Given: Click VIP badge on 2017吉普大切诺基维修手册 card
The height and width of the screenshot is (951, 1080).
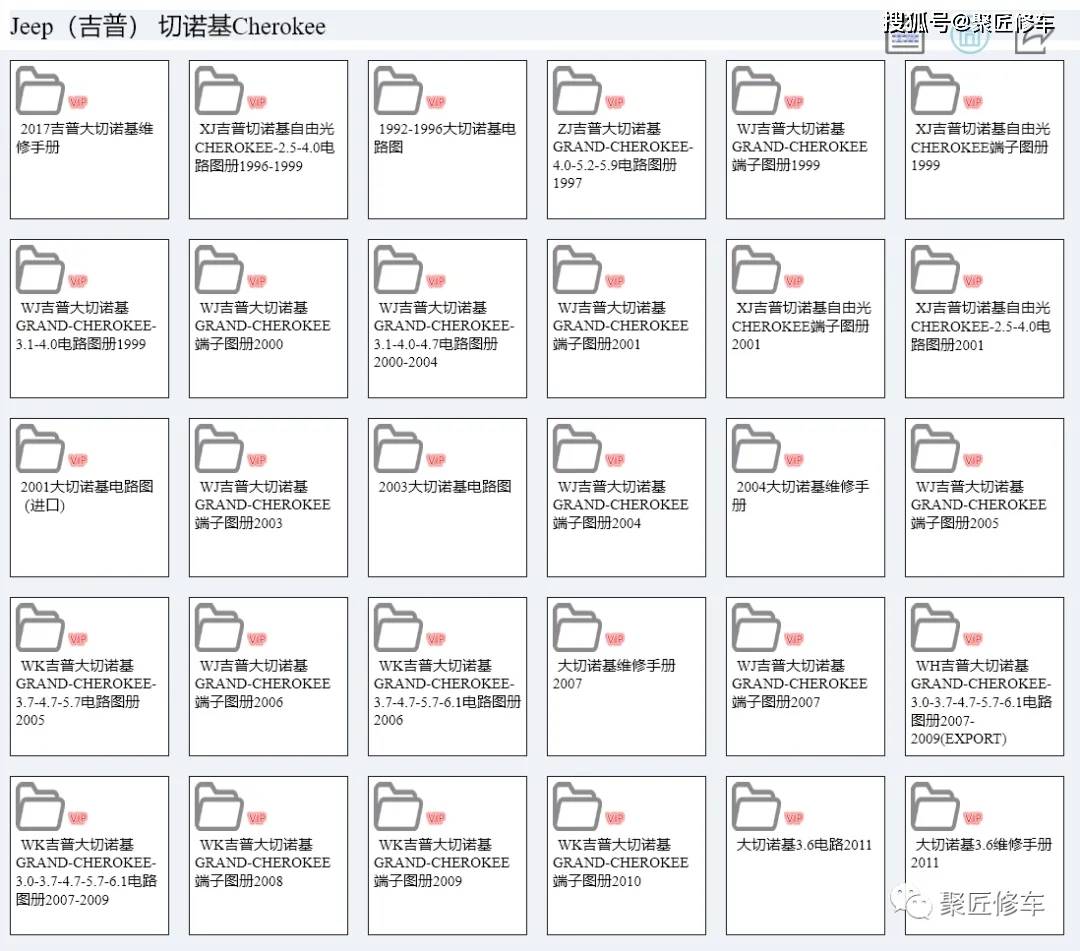Looking at the screenshot, I should (78, 102).
